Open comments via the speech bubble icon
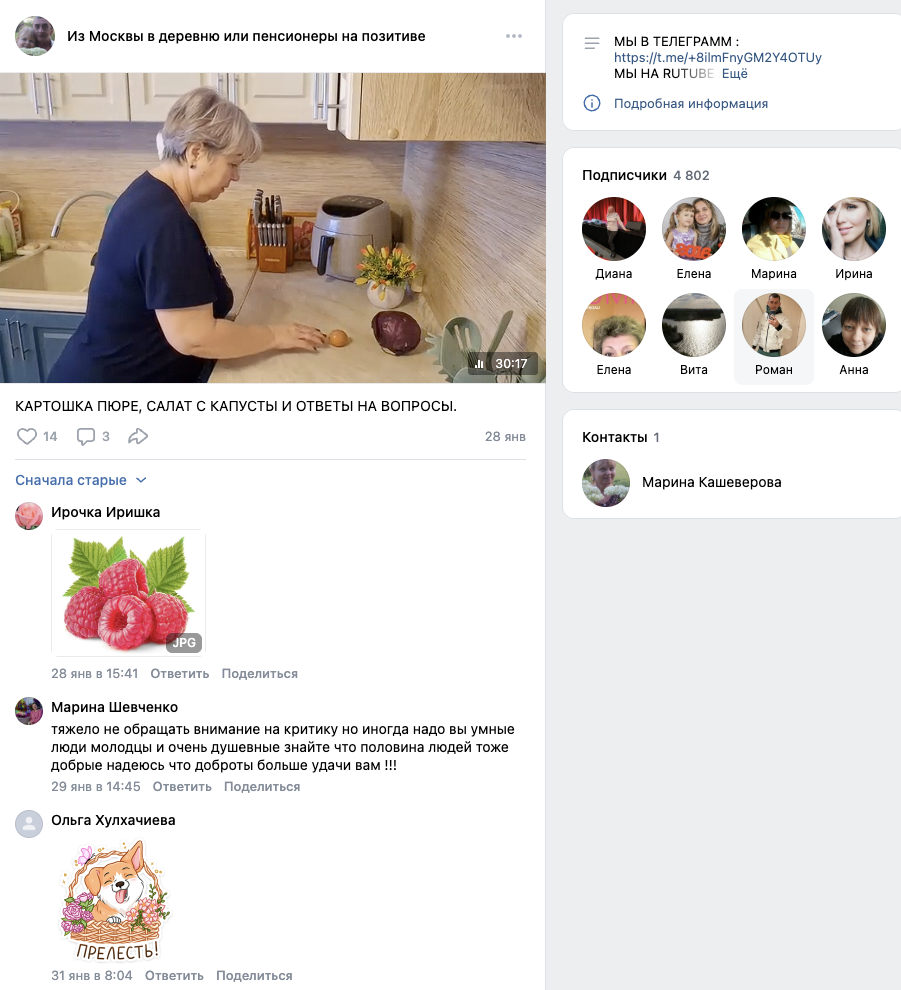 tap(85, 436)
